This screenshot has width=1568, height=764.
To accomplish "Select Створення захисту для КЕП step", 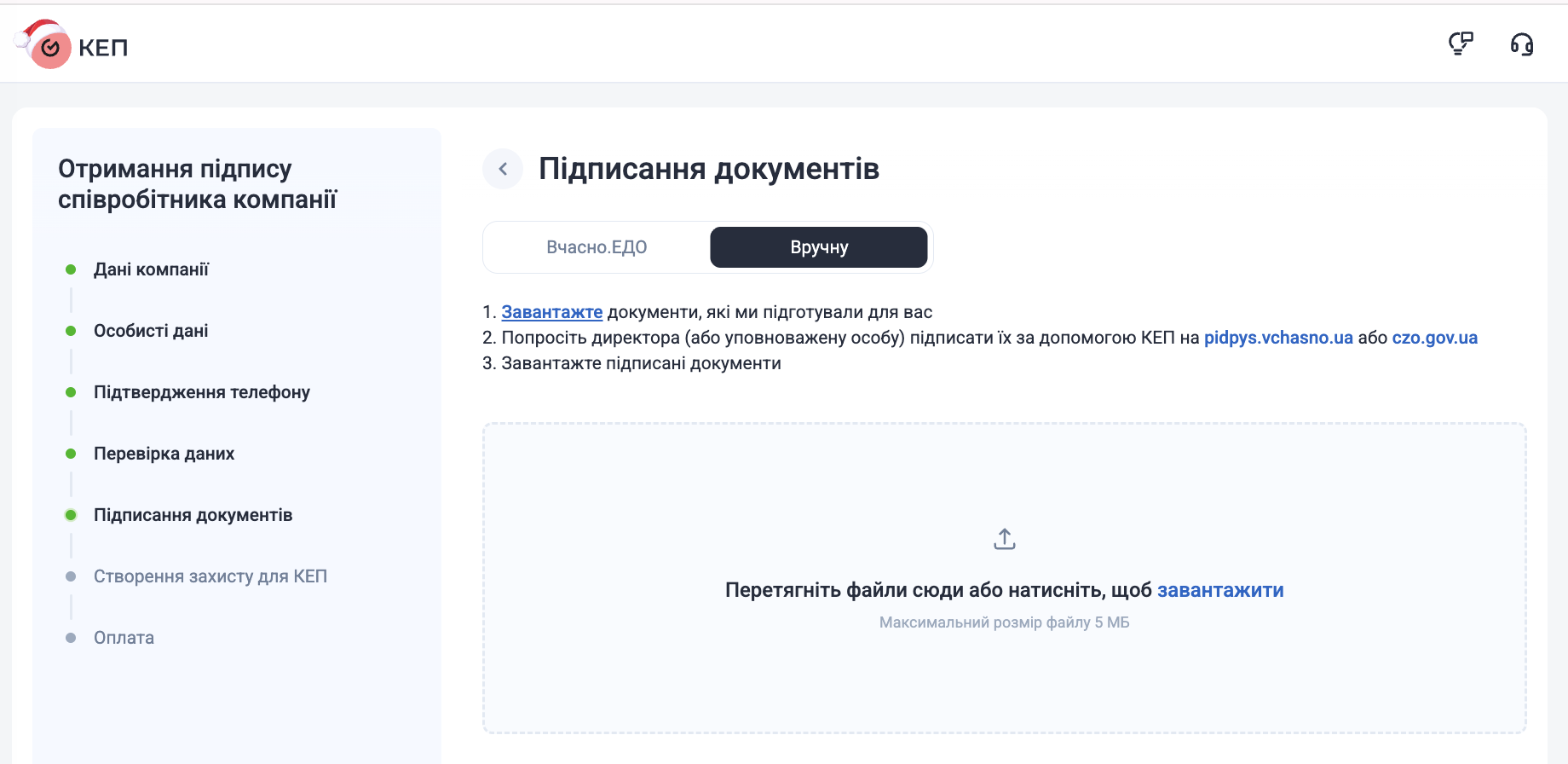I will coord(210,576).
